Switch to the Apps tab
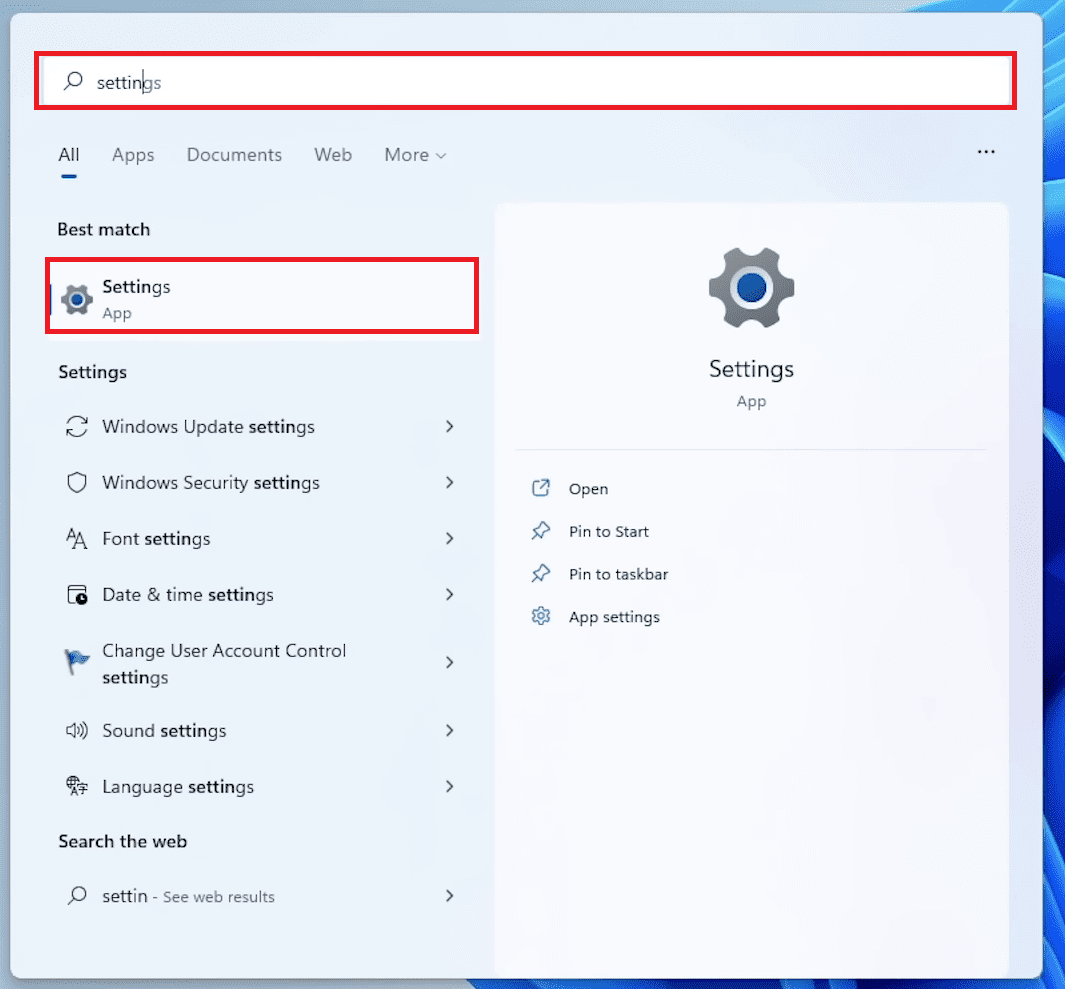This screenshot has width=1065, height=989. 132,155
